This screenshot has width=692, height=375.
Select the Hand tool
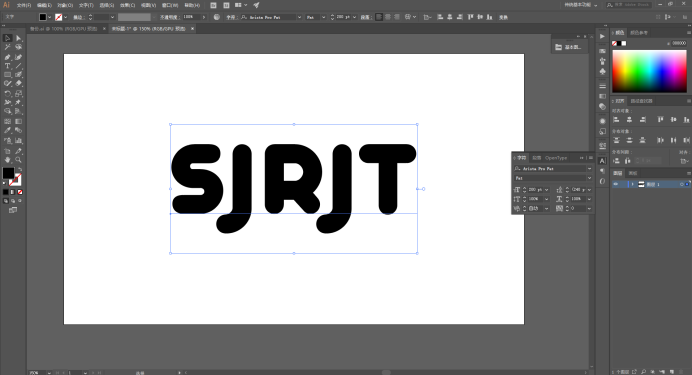point(8,160)
